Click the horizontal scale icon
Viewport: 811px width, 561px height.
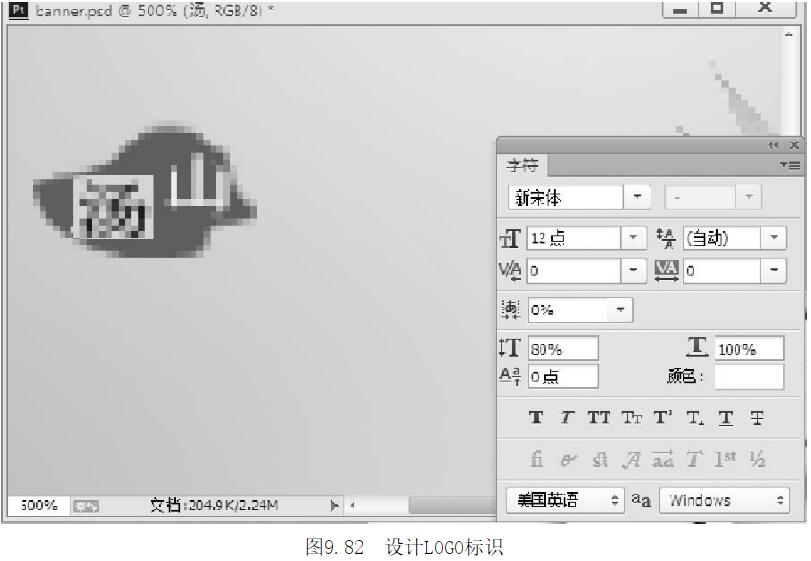(x=697, y=346)
